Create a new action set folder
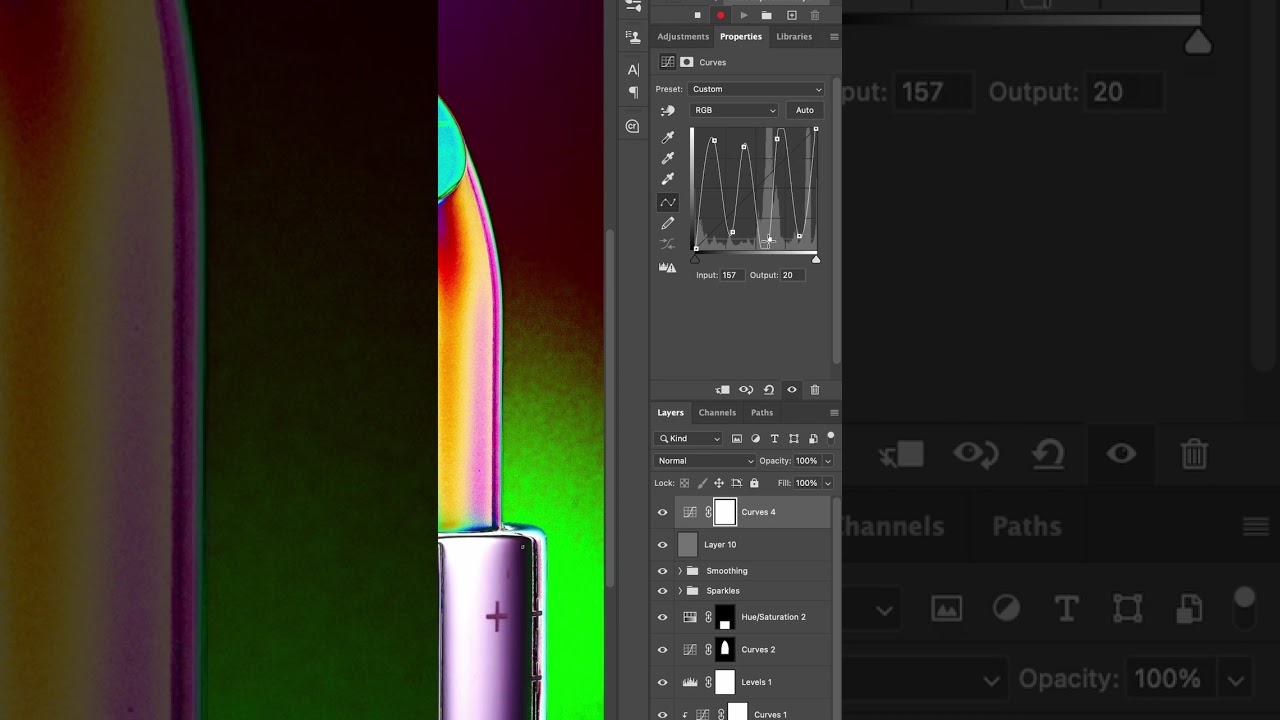The height and width of the screenshot is (720, 1280). coord(767,16)
